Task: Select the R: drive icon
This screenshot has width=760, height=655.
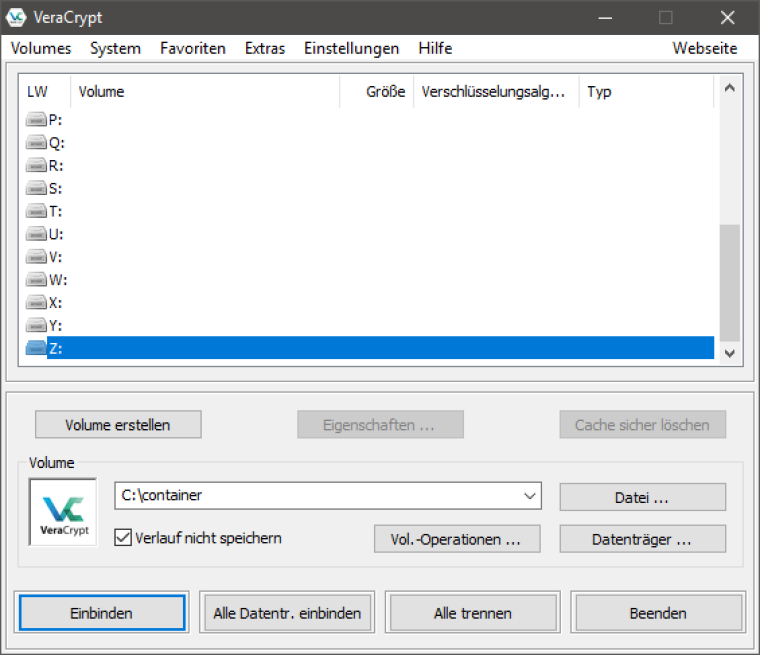Action: 36,165
